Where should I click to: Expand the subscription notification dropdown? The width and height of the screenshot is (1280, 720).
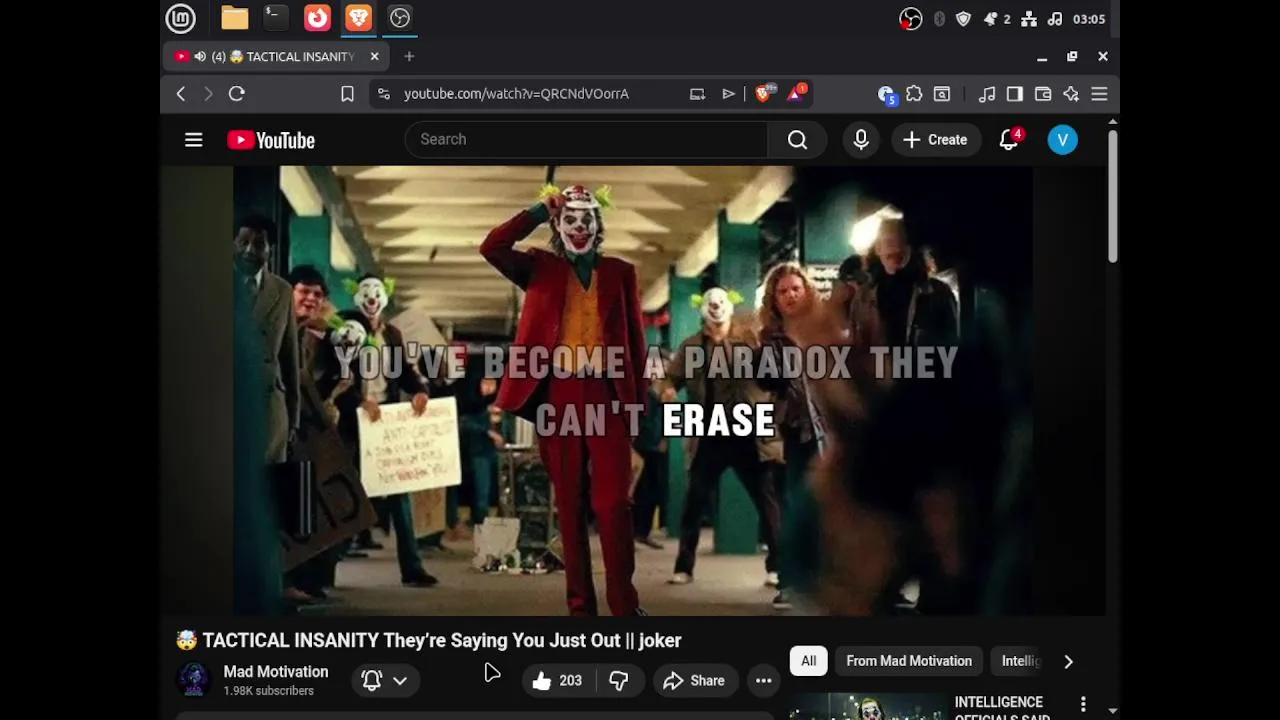click(x=385, y=680)
